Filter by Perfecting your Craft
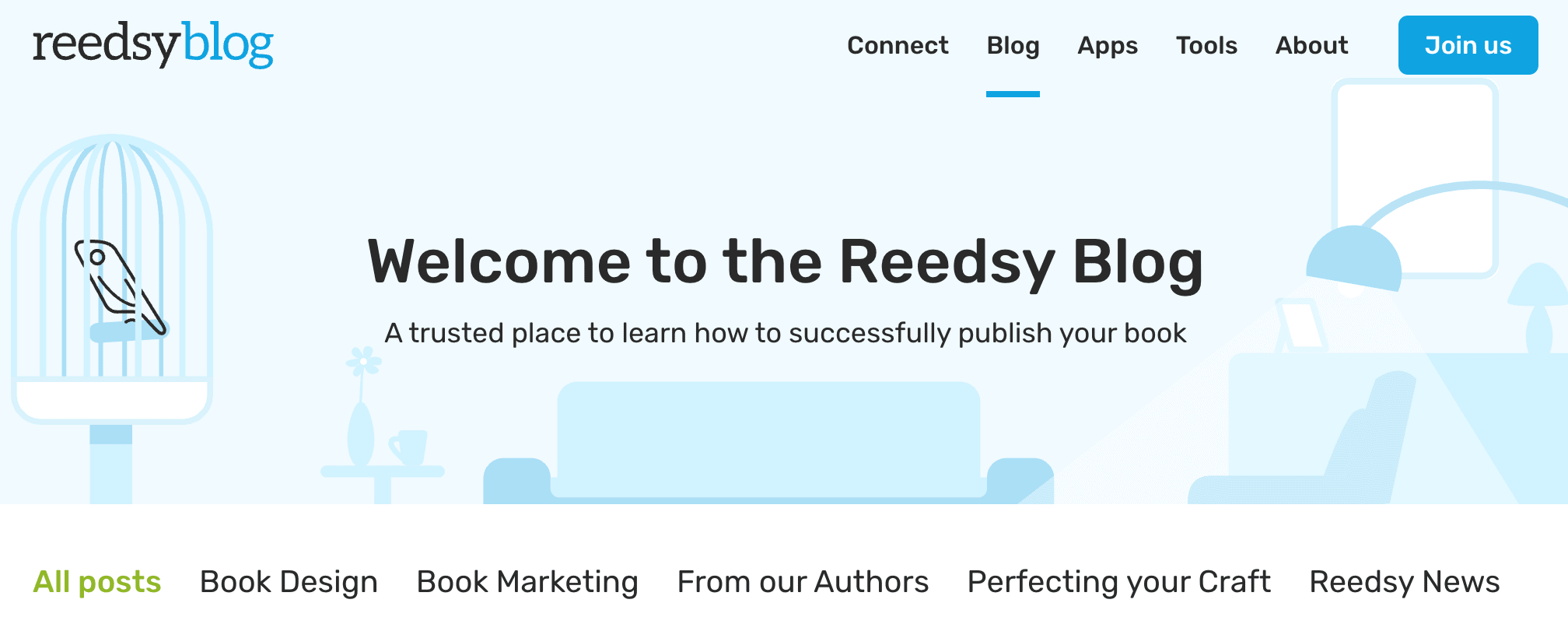The height and width of the screenshot is (624, 1568). pyautogui.click(x=1118, y=581)
